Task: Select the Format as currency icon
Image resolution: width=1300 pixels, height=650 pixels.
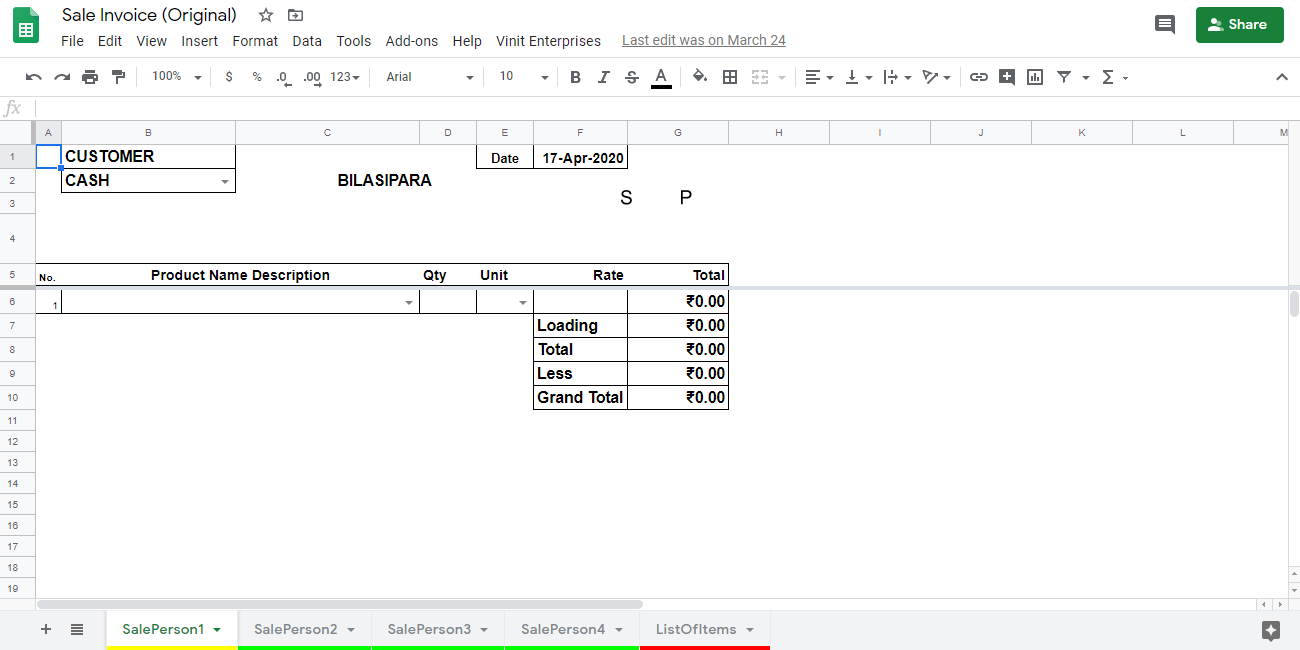Action: click(x=228, y=76)
